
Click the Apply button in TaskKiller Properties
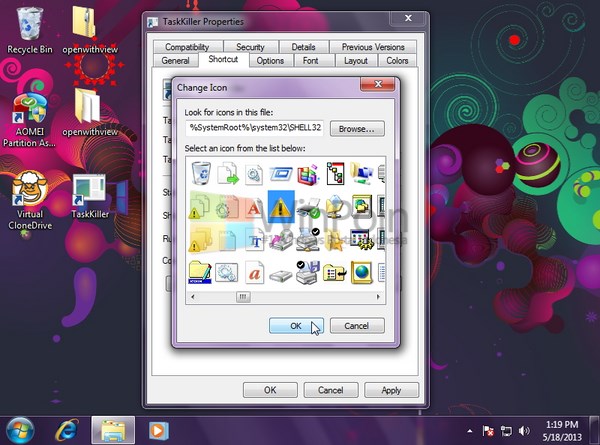coord(391,390)
